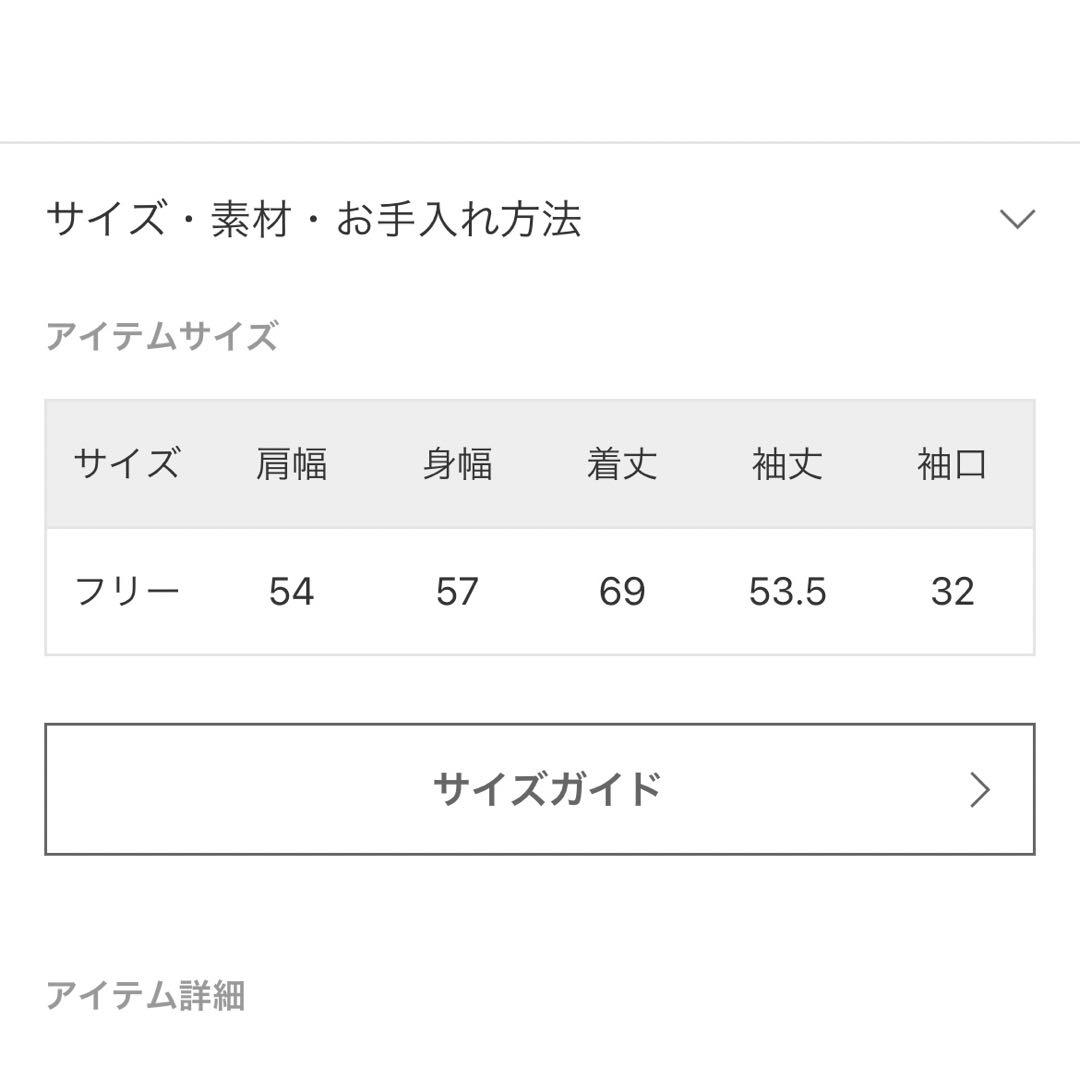Select the アイテム詳細 heading

point(145,995)
